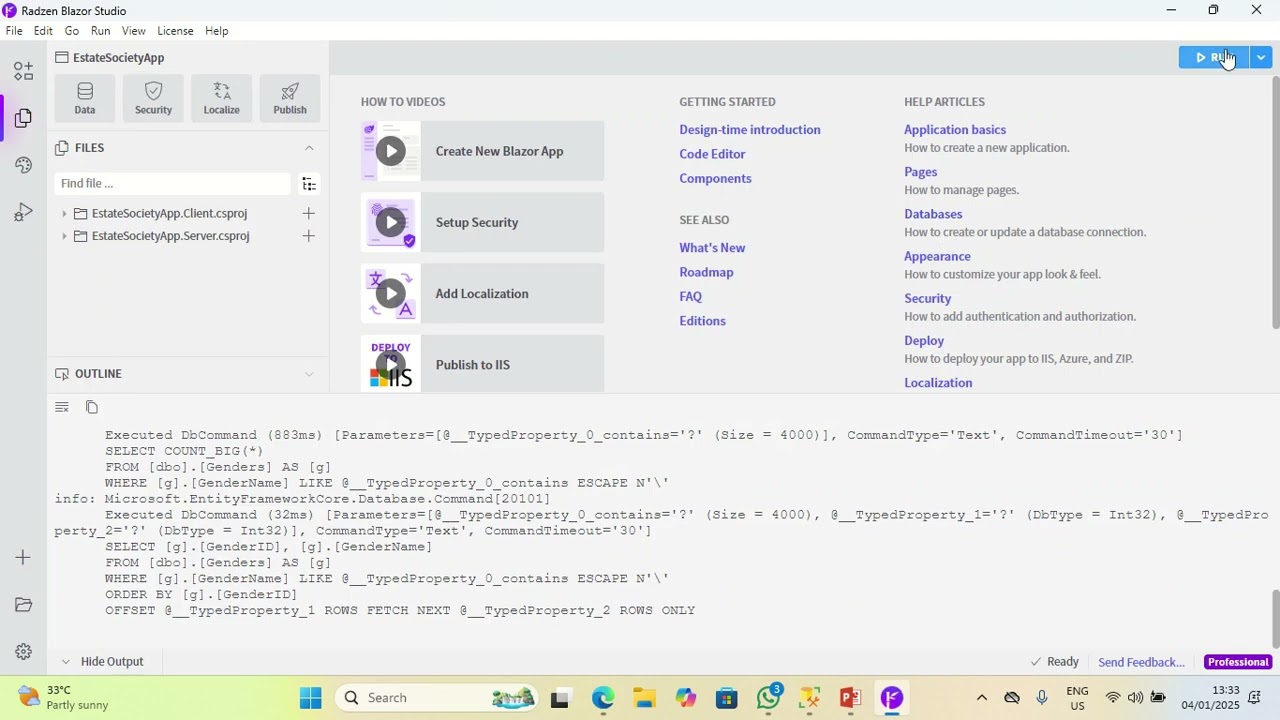Expand the EstateSocietyApp.Server.csproj tree node

[x=64, y=236]
